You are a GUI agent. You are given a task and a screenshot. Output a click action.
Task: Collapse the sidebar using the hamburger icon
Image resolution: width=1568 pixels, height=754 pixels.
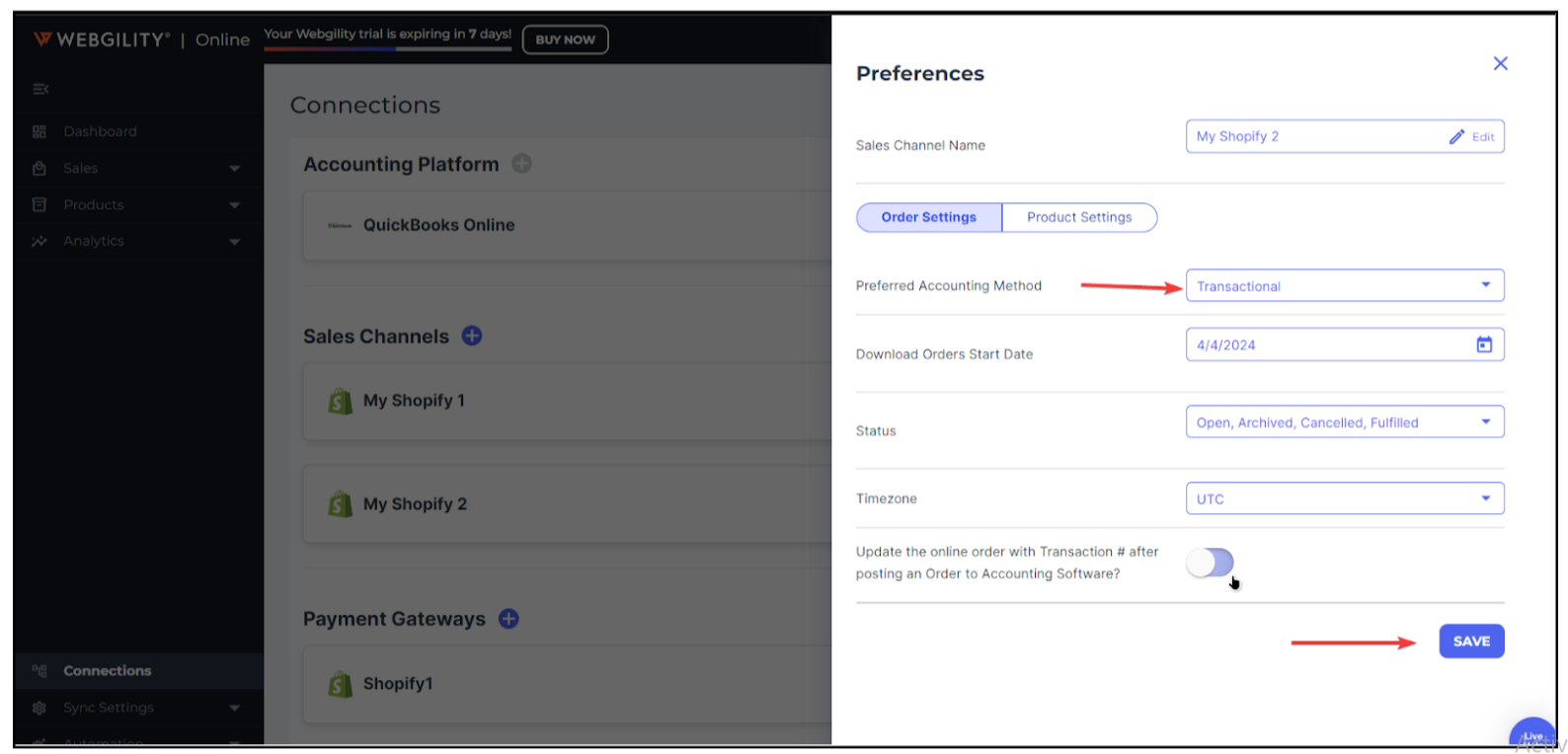point(40,89)
